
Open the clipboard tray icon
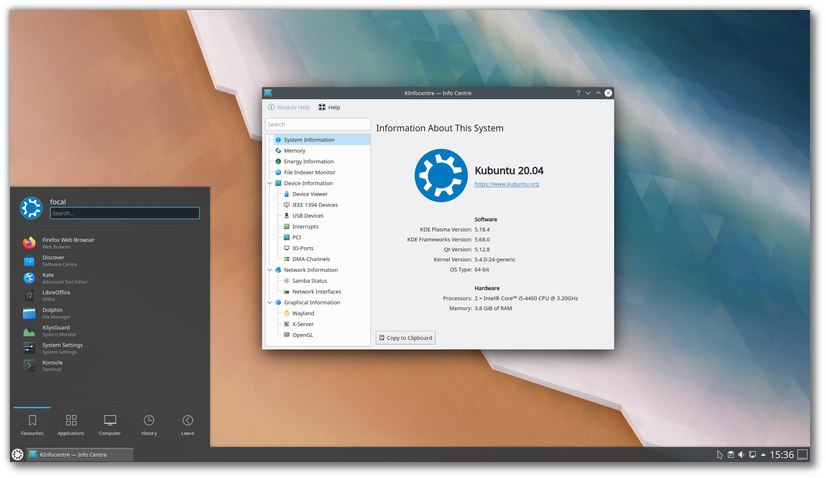tap(731, 454)
